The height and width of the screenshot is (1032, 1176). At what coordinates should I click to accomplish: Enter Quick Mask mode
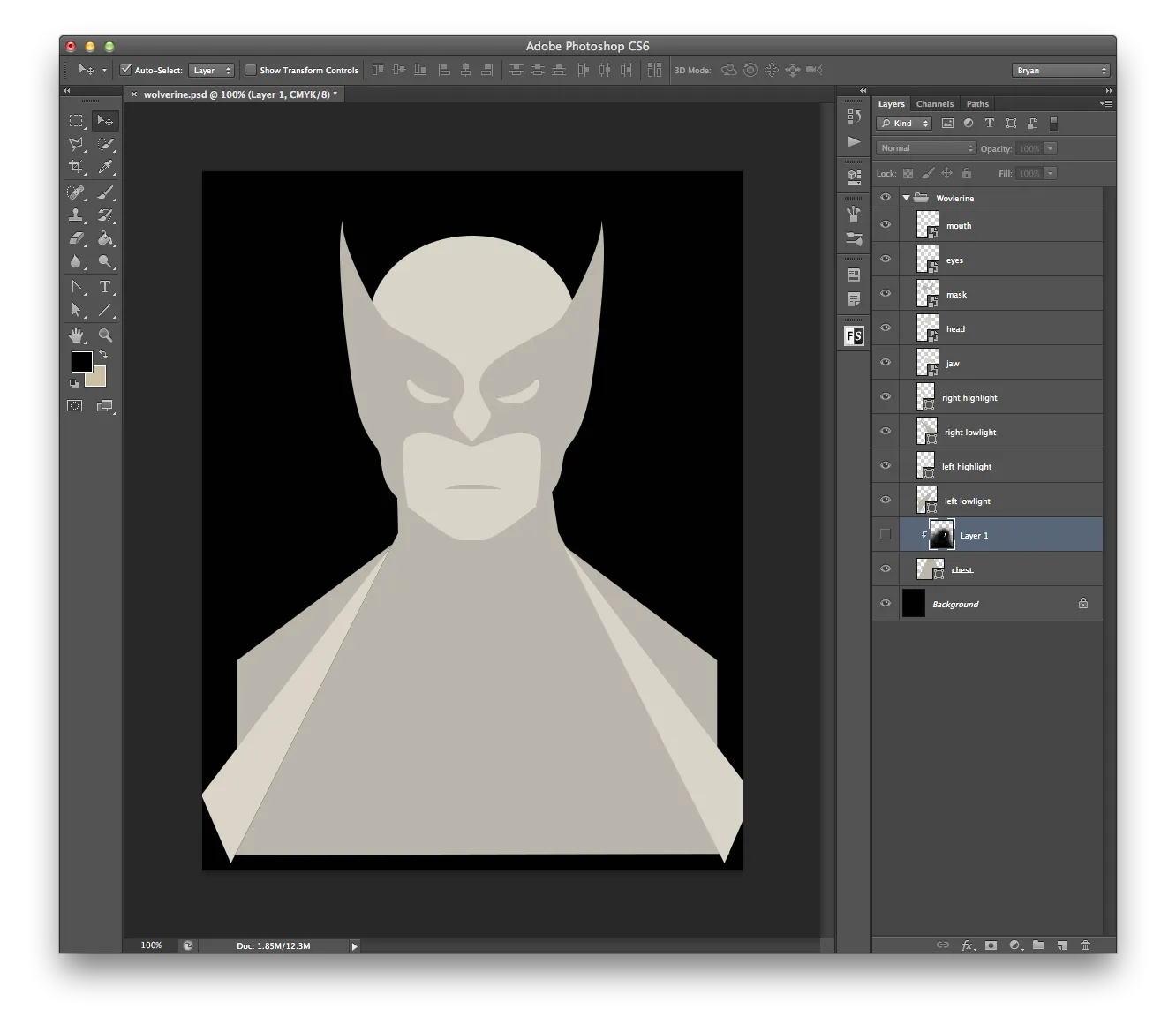coord(75,406)
